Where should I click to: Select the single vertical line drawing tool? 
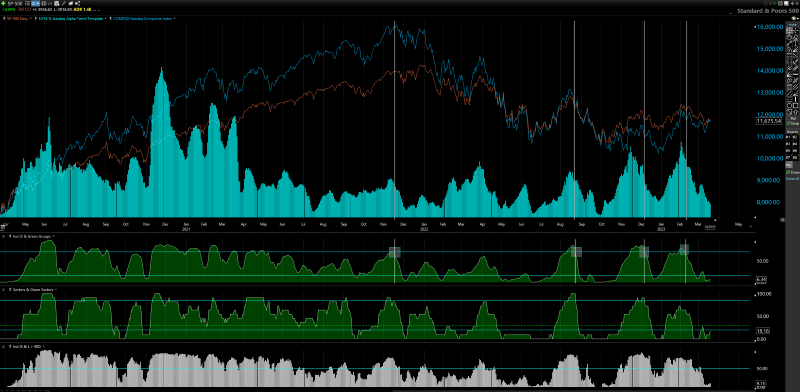click(795, 99)
